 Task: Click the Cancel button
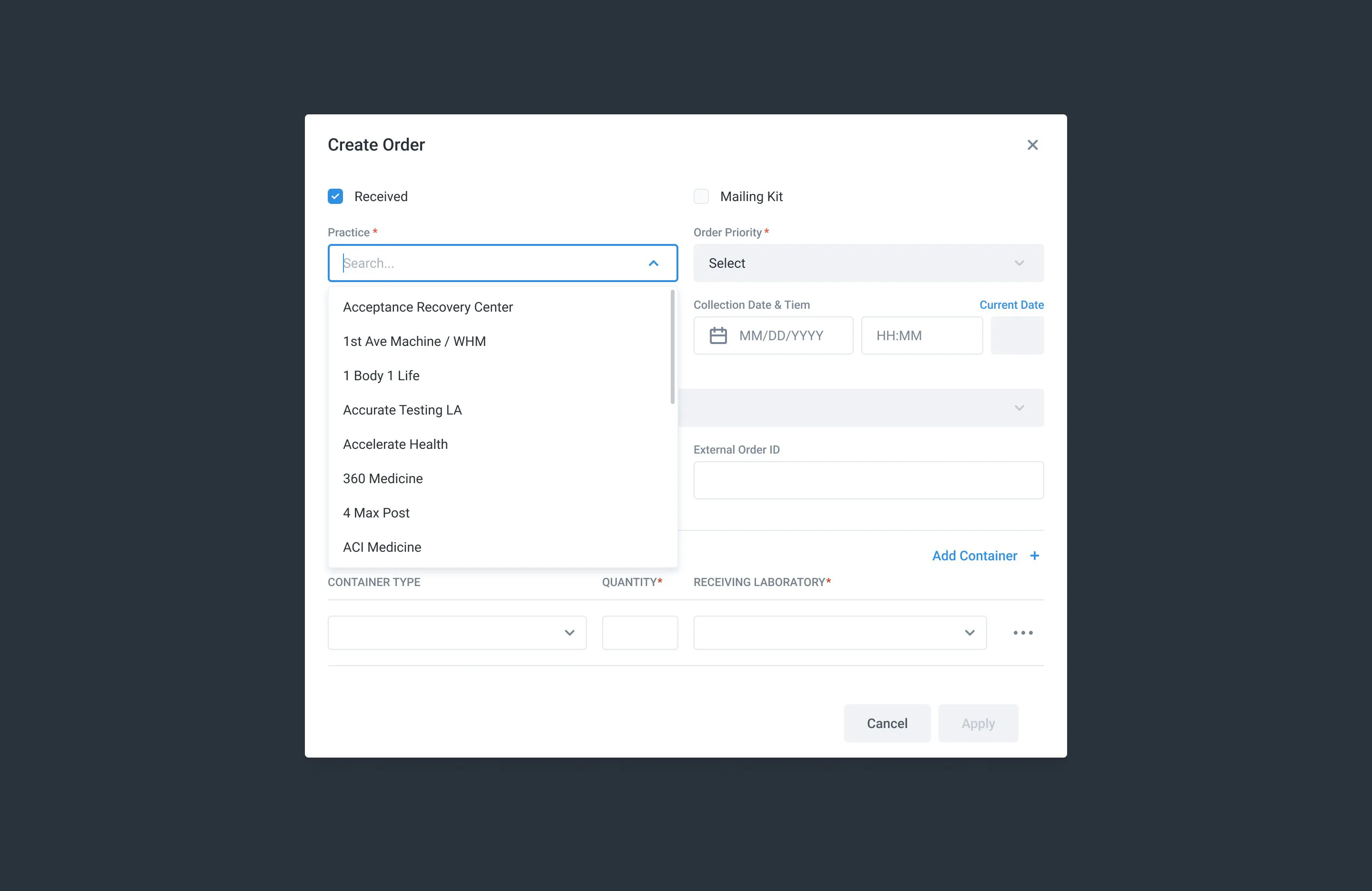pos(887,723)
